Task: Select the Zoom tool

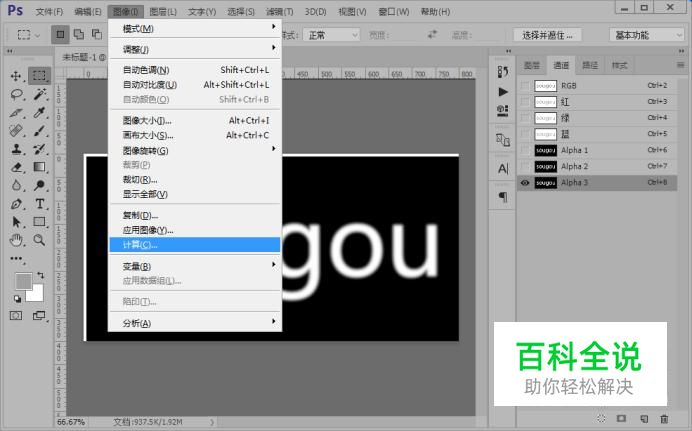Action: pyautogui.click(x=39, y=240)
